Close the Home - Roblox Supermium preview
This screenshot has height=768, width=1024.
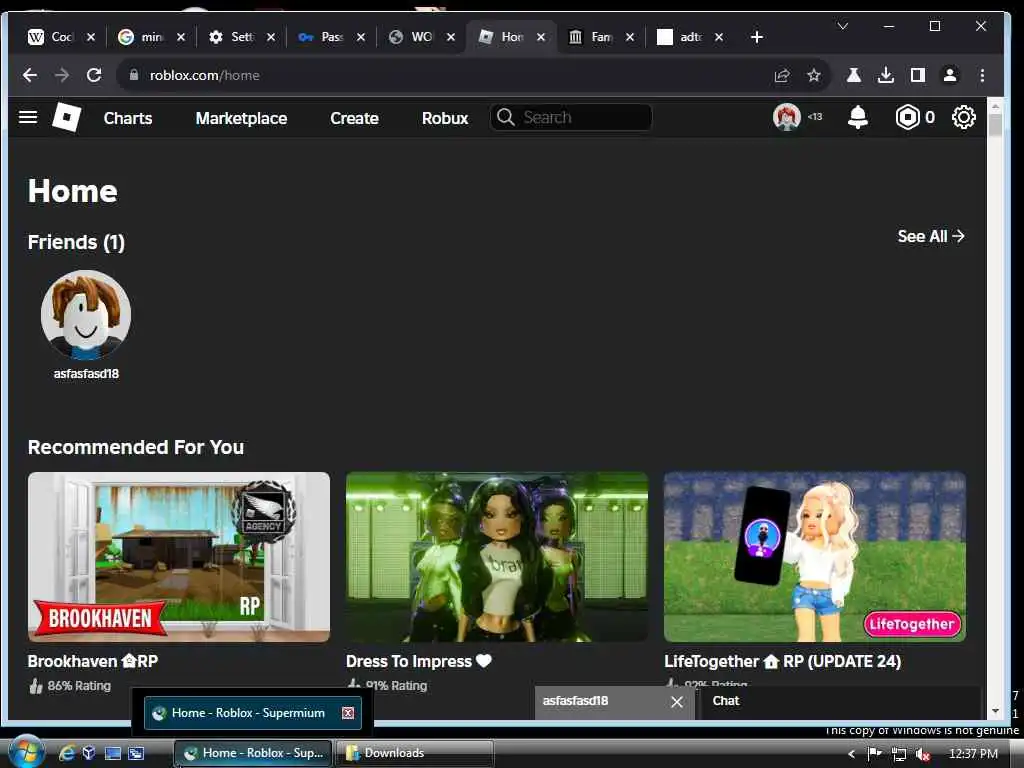tap(348, 713)
